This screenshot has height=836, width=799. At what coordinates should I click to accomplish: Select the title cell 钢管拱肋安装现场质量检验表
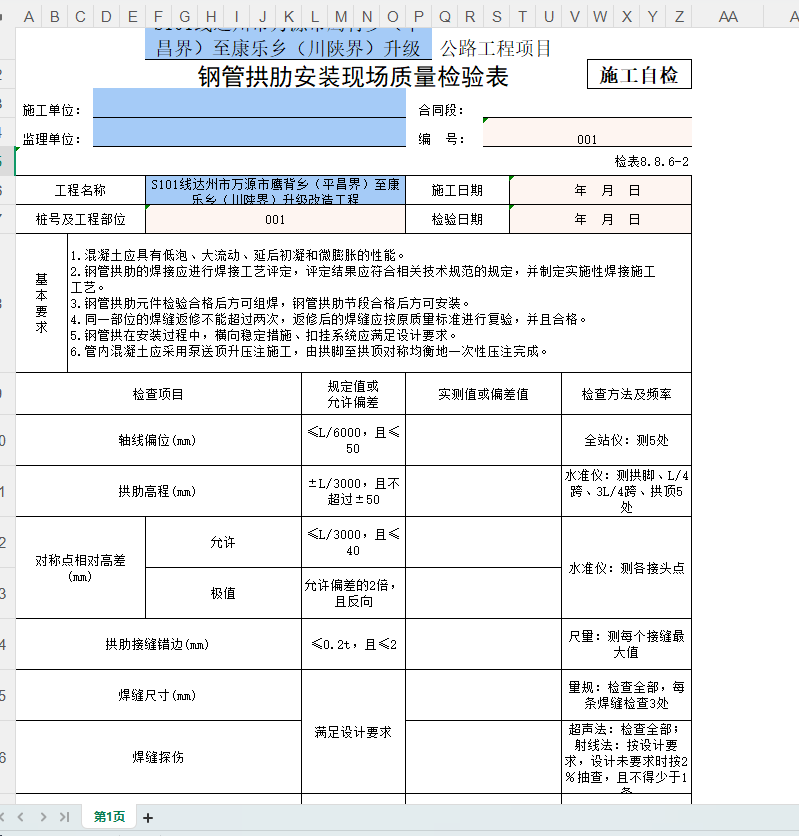352,76
